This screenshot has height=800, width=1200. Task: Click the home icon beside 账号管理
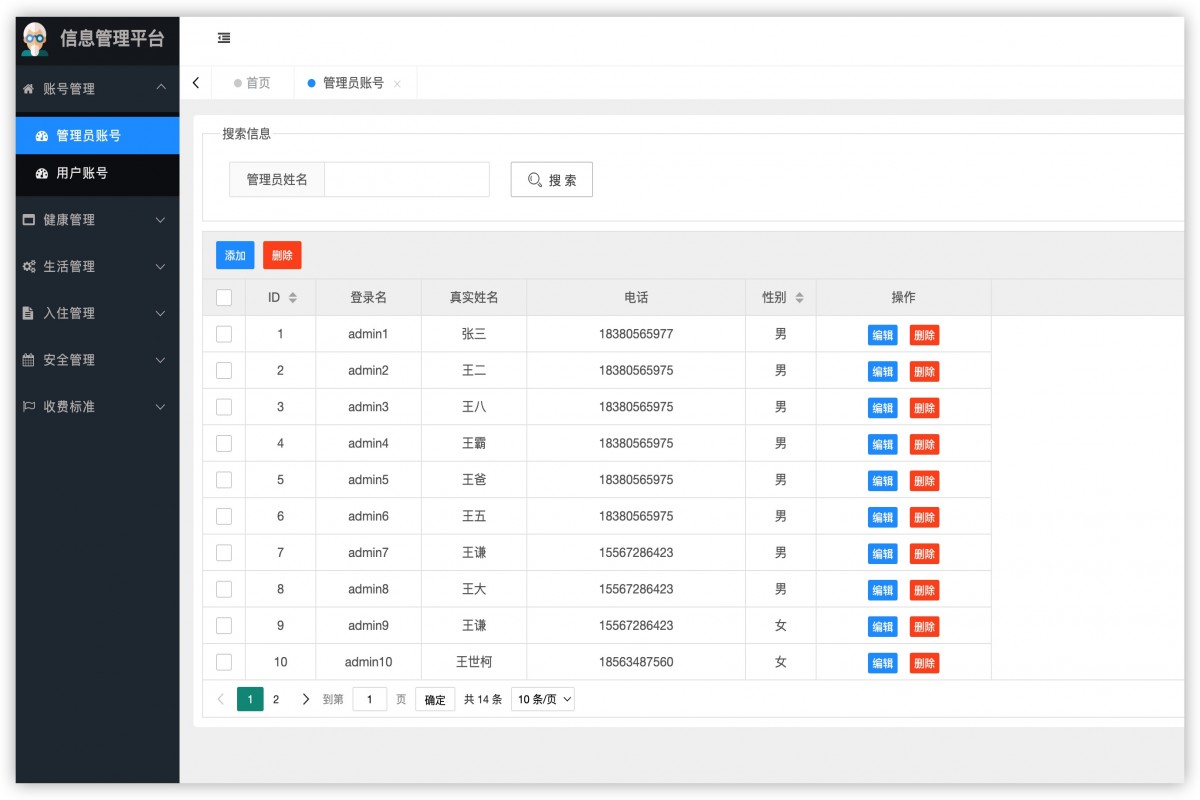point(28,89)
